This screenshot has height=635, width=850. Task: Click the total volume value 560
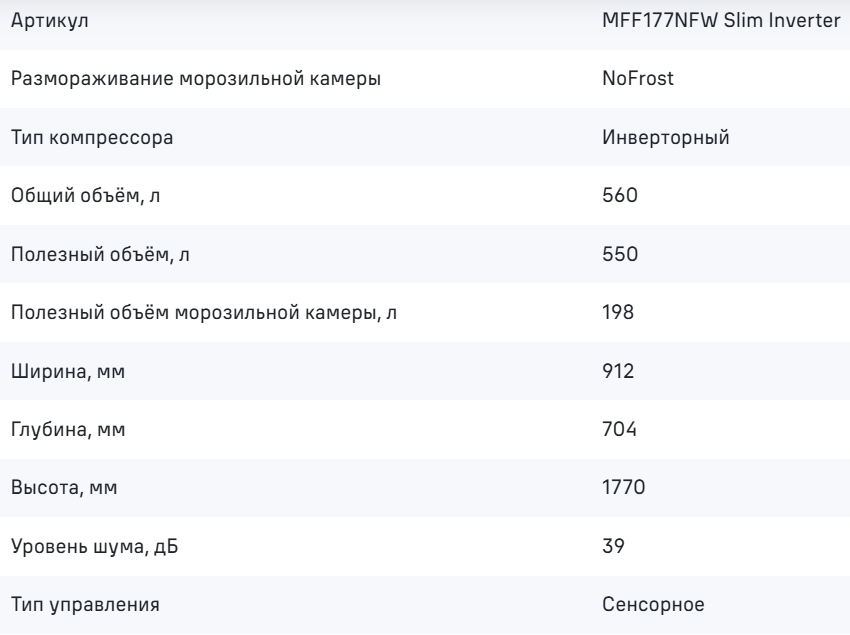pyautogui.click(x=620, y=195)
